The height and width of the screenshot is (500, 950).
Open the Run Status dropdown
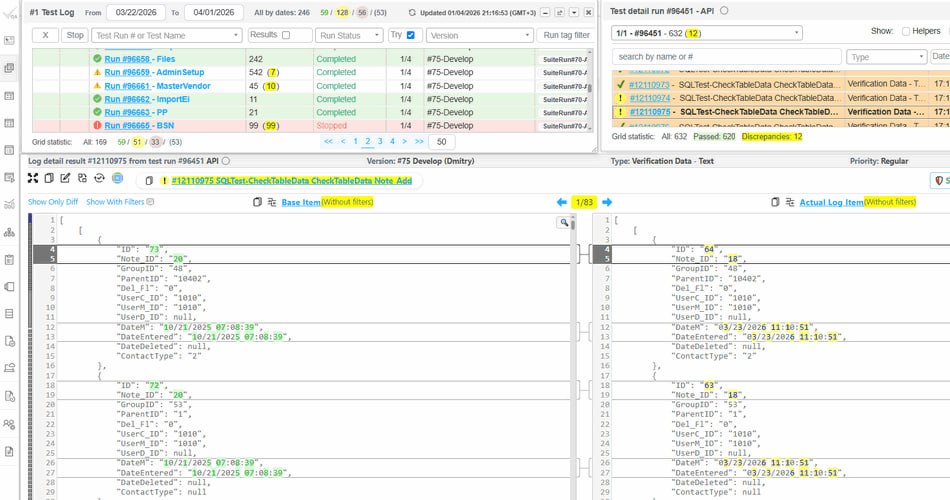pyautogui.click(x=348, y=35)
